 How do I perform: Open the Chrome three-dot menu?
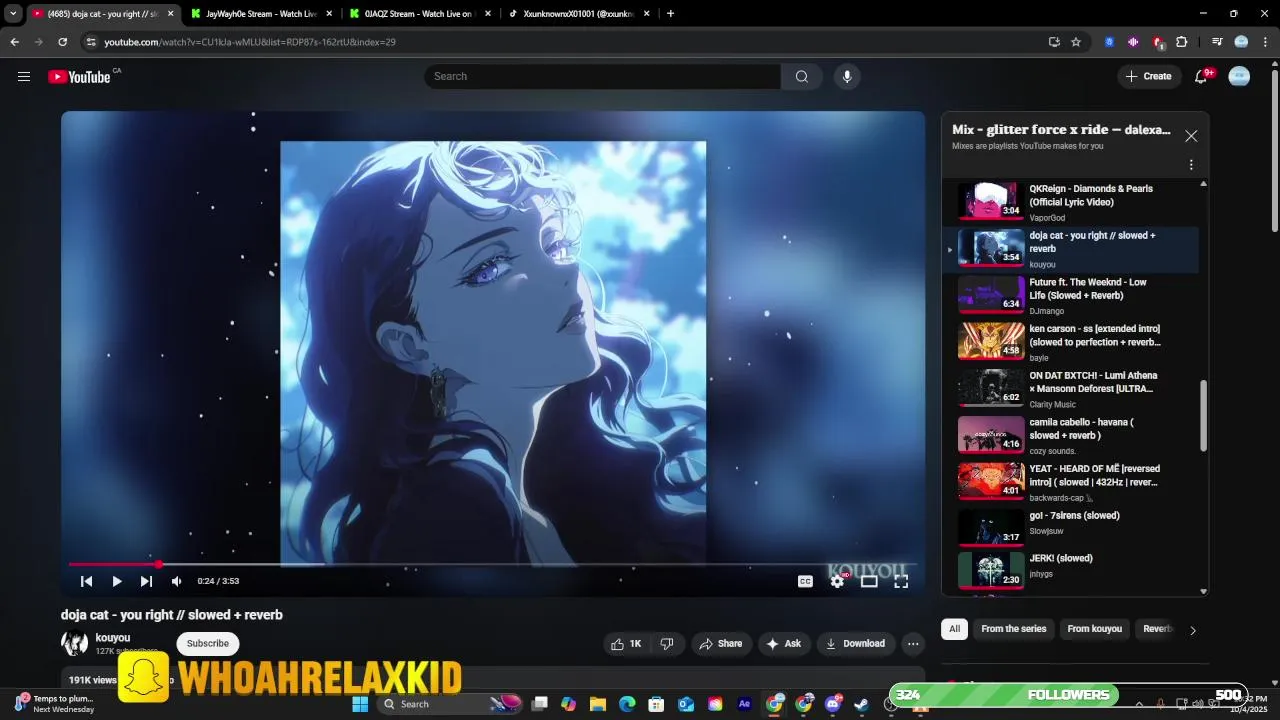tap(1264, 42)
